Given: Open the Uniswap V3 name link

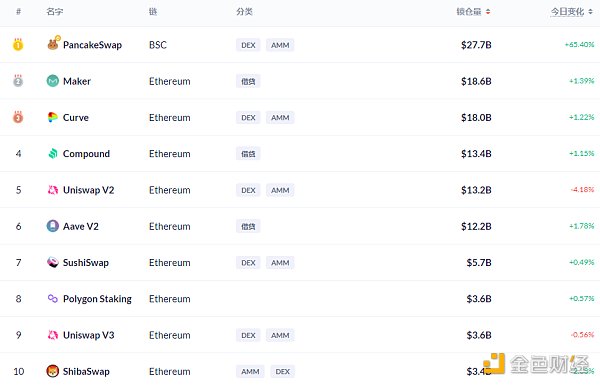Looking at the screenshot, I should click(88, 335).
